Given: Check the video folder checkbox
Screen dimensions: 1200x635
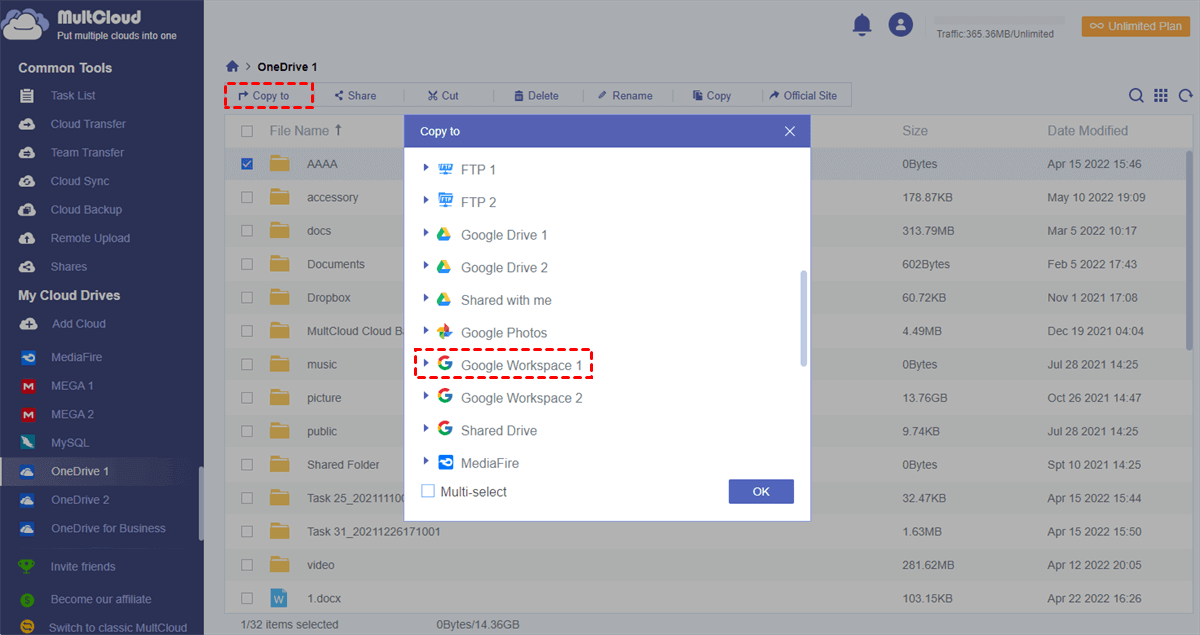Looking at the screenshot, I should click(x=247, y=565).
